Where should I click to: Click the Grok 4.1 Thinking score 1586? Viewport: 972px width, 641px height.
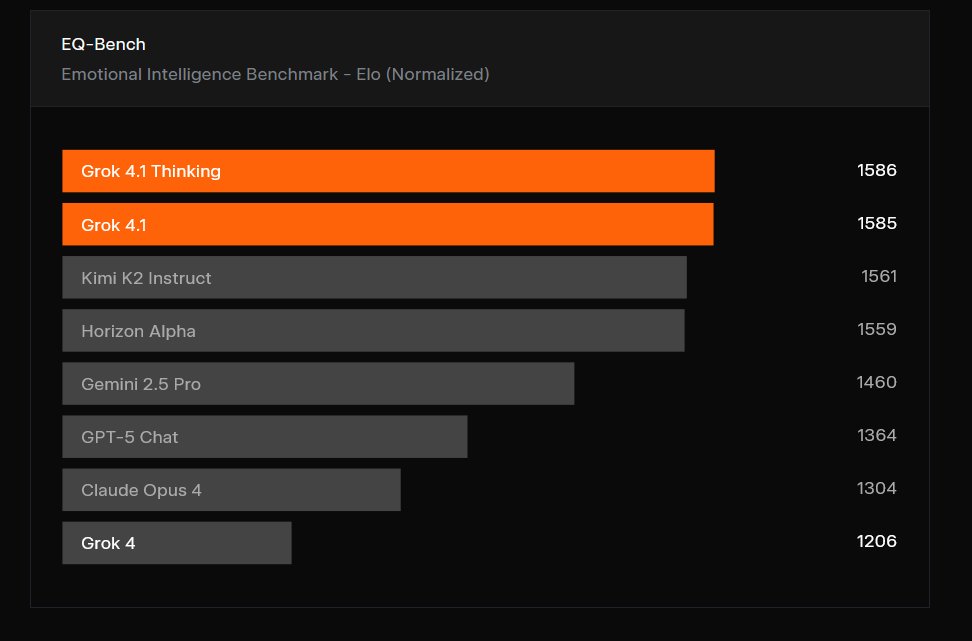(876, 170)
